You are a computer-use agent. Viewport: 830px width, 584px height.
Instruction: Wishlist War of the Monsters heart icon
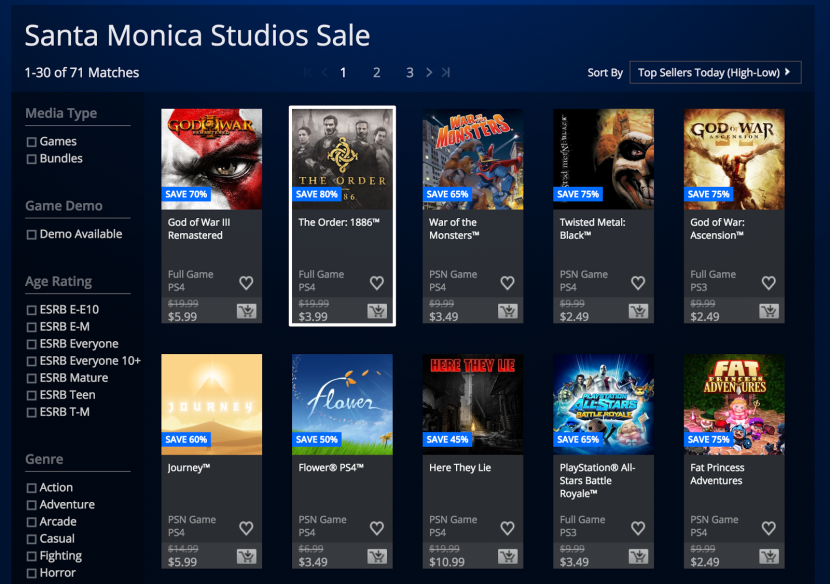click(507, 283)
